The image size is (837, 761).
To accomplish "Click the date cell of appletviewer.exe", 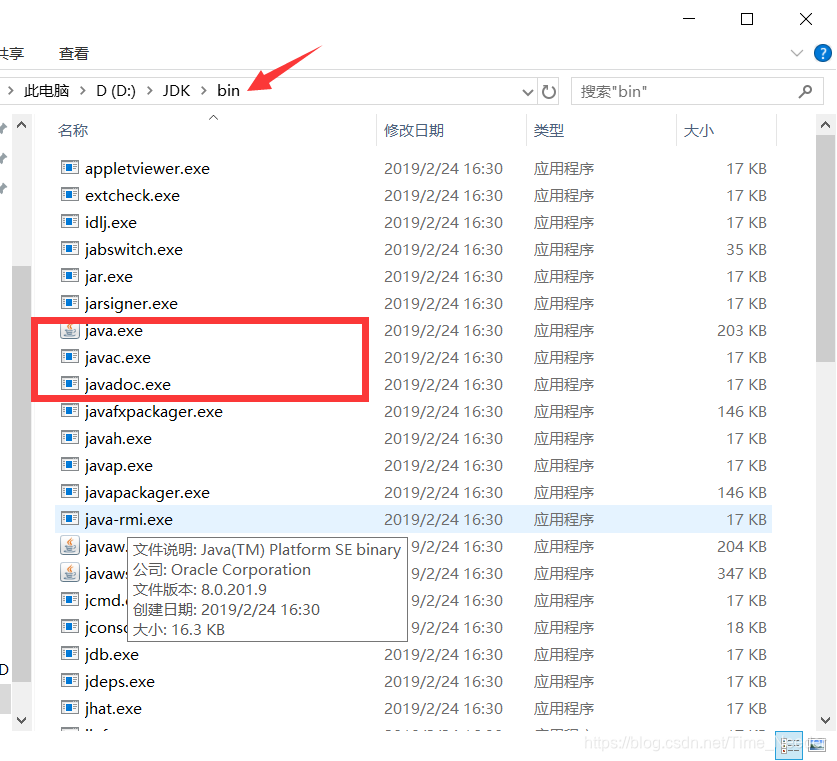I will [x=443, y=169].
